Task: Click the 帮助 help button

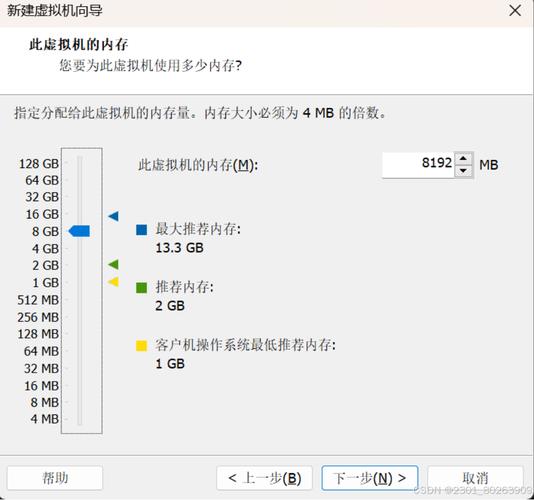Action: [55, 478]
